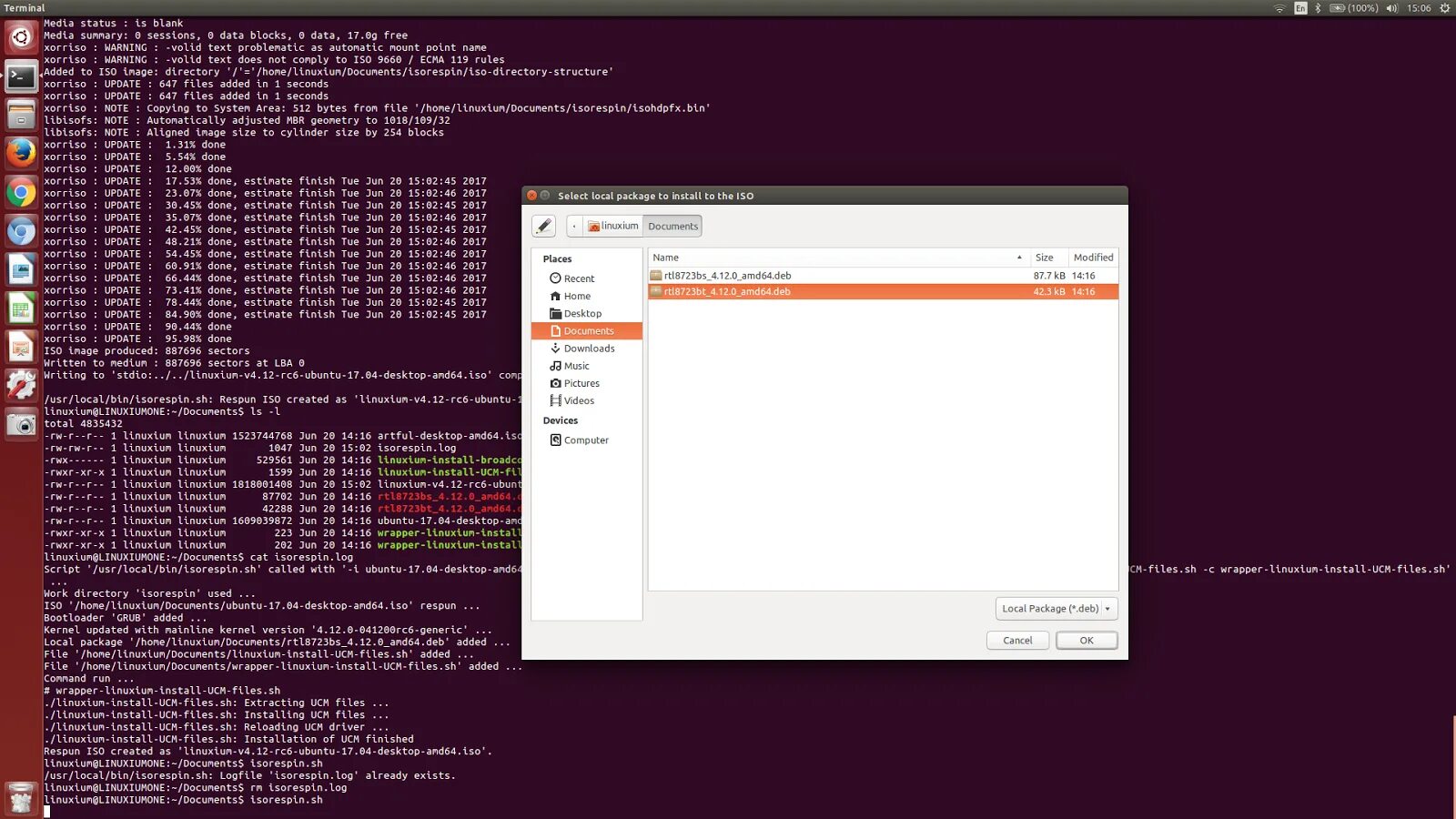Open System Settings from the launcher

pyautogui.click(x=20, y=385)
